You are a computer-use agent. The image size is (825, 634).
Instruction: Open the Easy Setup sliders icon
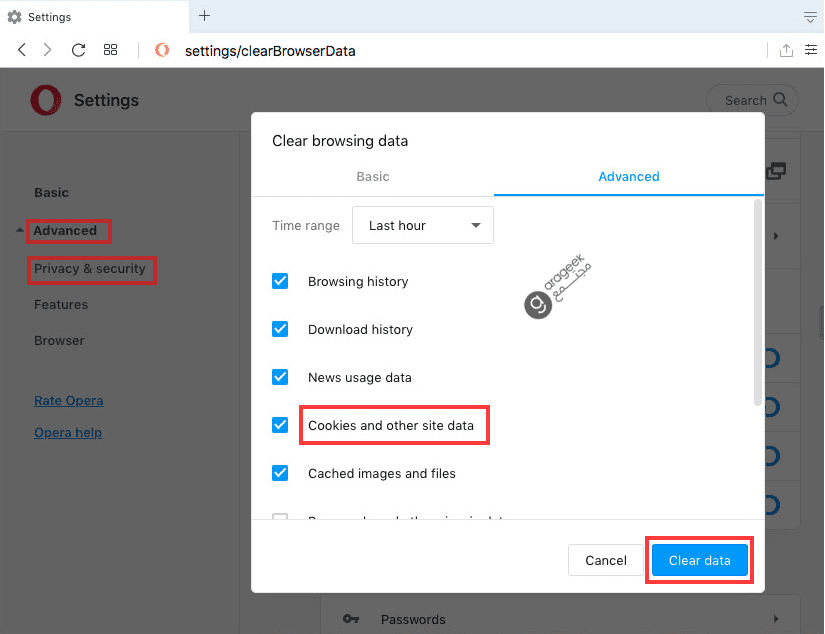coord(811,50)
